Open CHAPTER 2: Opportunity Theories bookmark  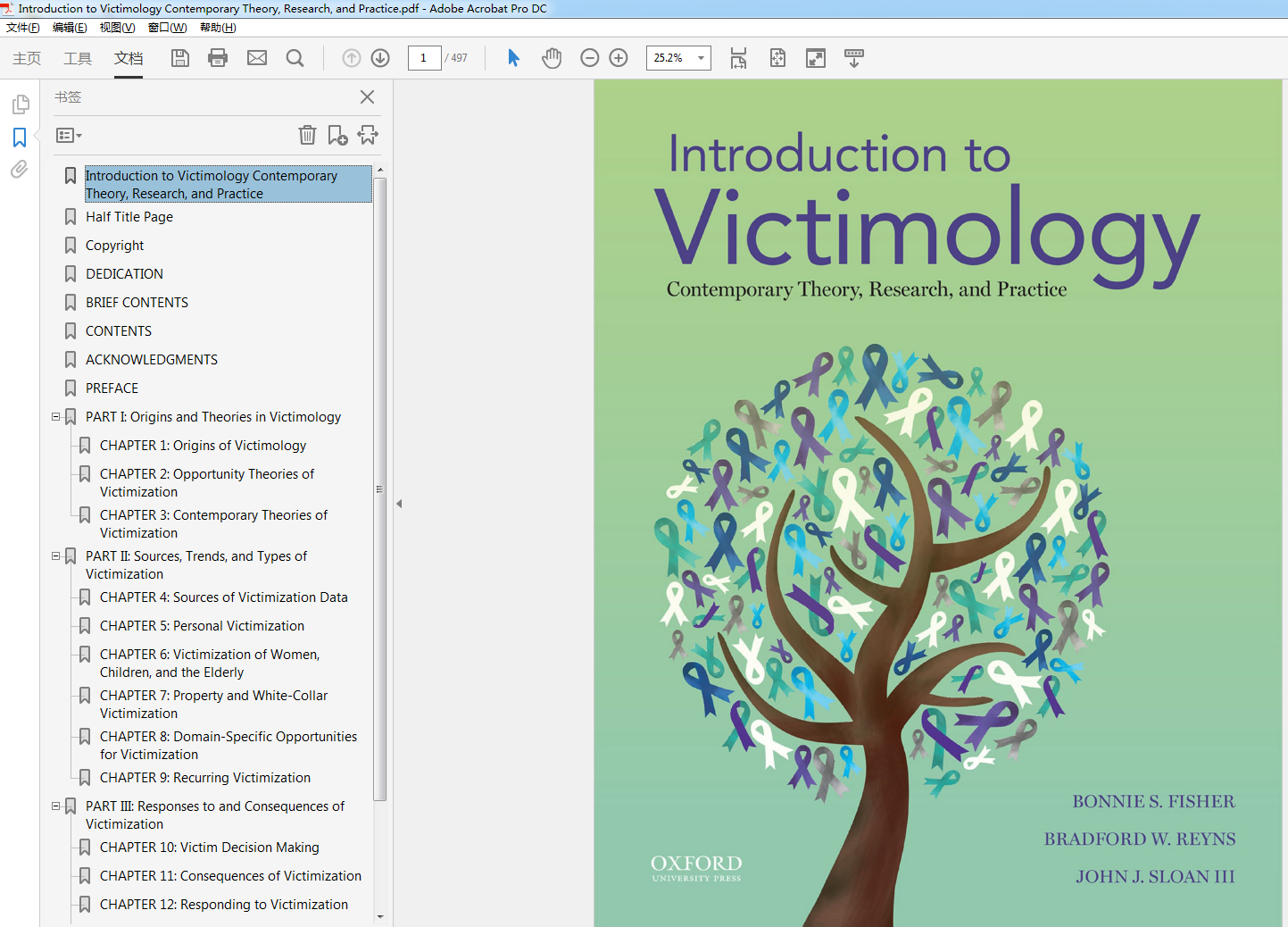pos(207,483)
